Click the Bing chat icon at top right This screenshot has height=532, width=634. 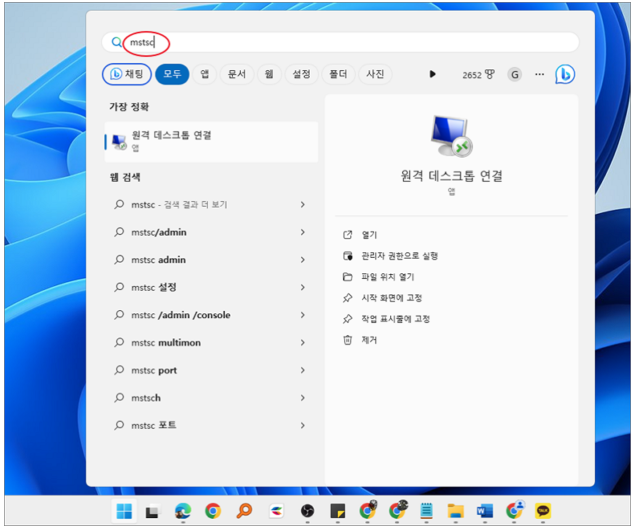(x=564, y=74)
